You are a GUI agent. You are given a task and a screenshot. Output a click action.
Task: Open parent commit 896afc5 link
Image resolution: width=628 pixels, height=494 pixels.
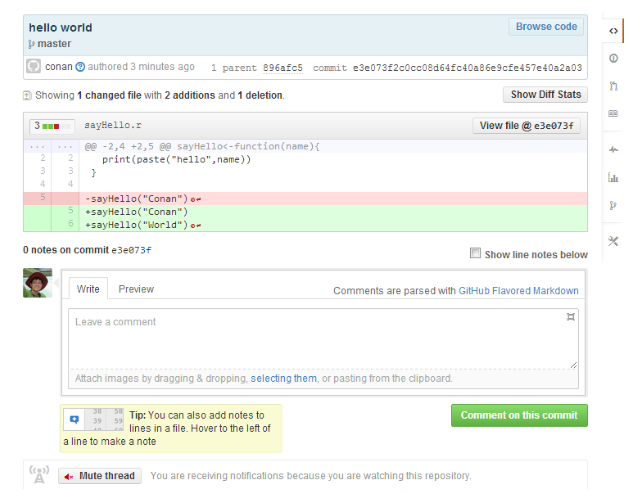point(282,68)
